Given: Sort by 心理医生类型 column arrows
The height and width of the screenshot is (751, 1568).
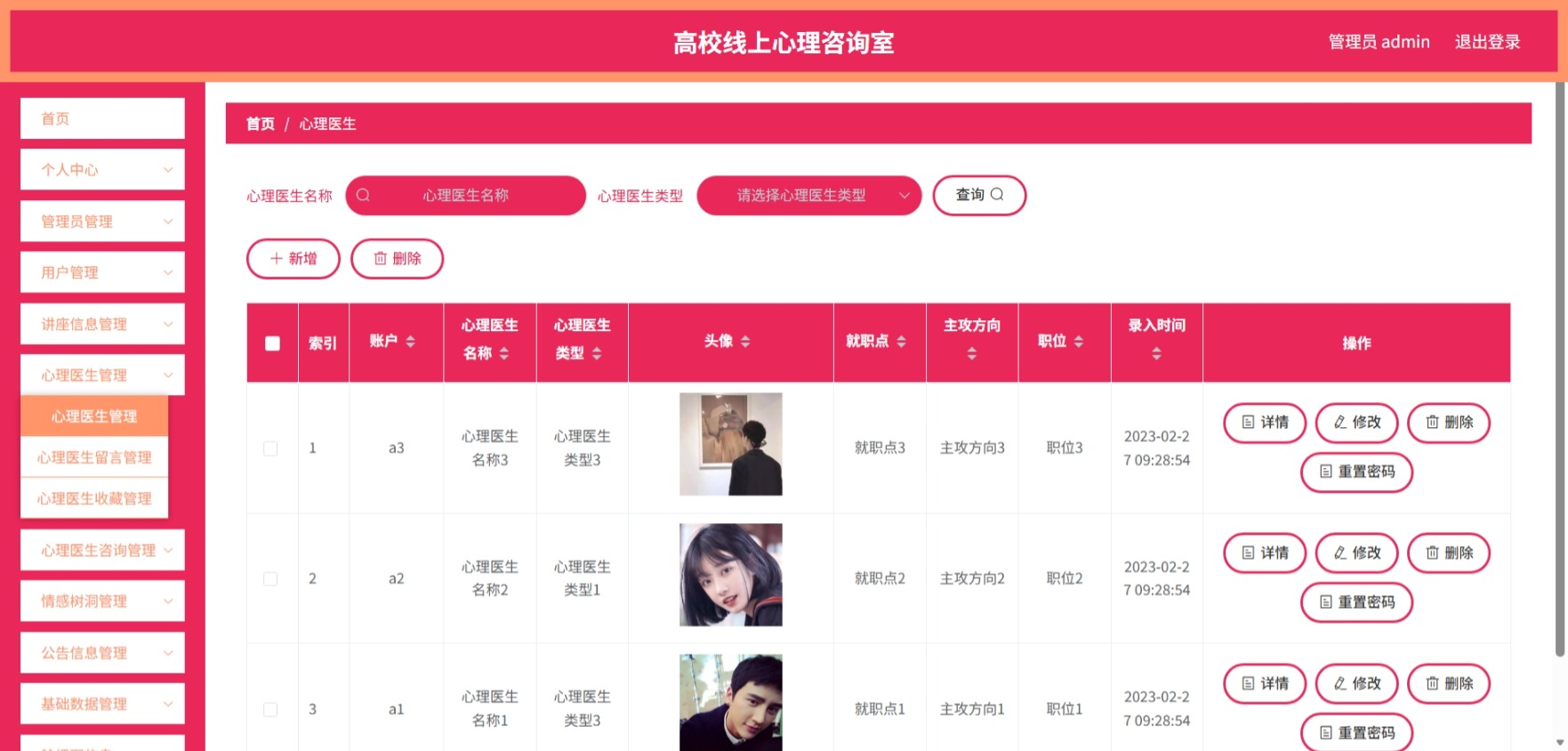Looking at the screenshot, I should click(x=597, y=353).
